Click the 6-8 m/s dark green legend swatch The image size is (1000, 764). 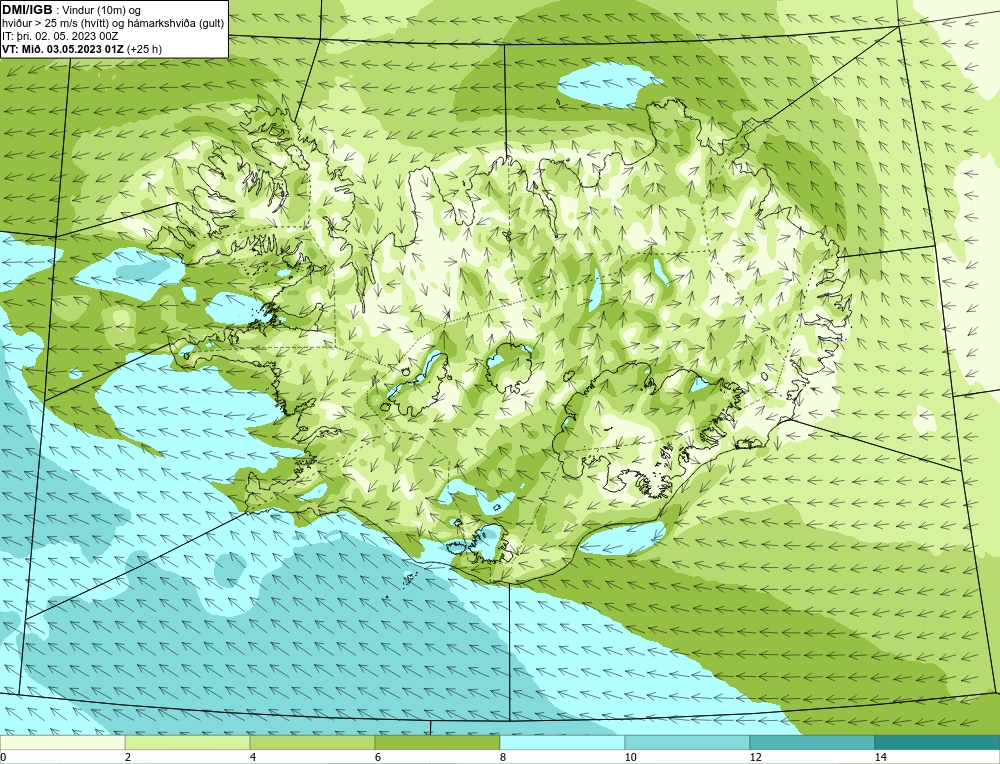(438, 742)
